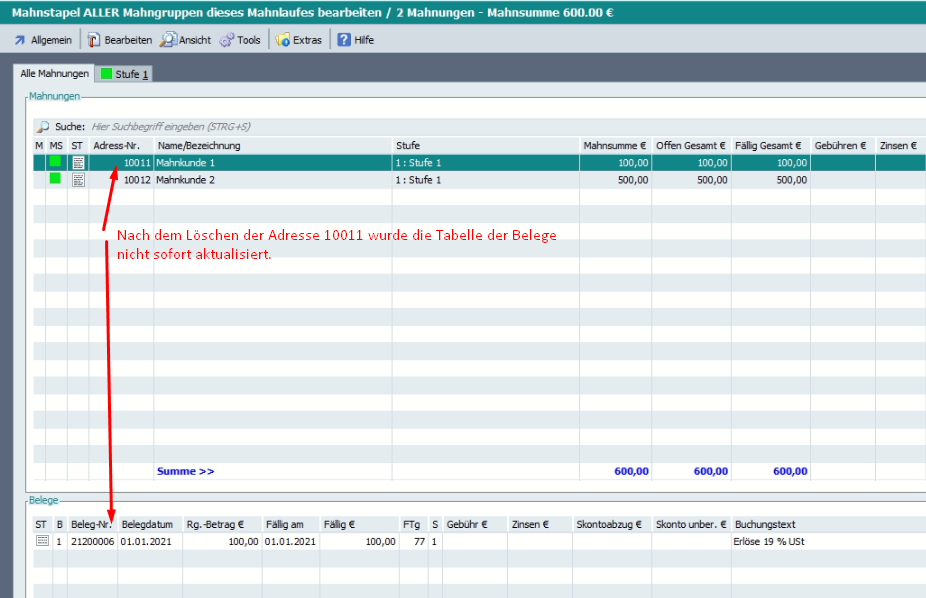Click the Hilfe question mark icon
The width and height of the screenshot is (926, 598).
(344, 40)
